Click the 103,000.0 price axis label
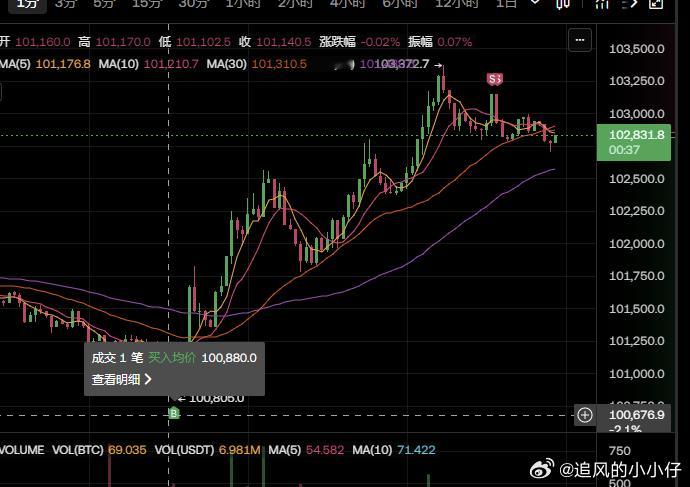This screenshot has height=487, width=690. [636, 114]
